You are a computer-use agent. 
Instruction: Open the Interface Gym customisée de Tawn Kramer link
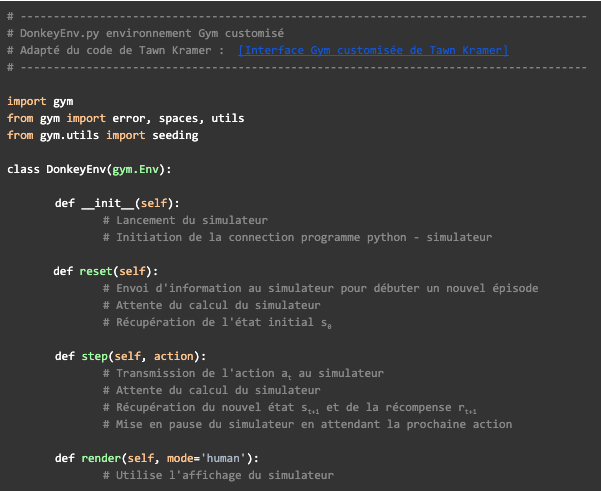tap(373, 49)
